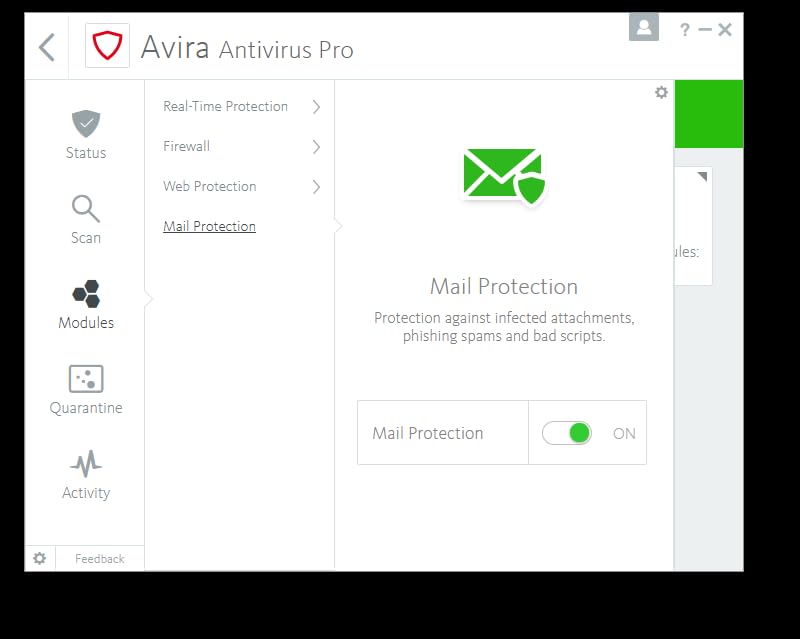The image size is (800, 639).
Task: Click the ON status label
Action: pos(624,434)
